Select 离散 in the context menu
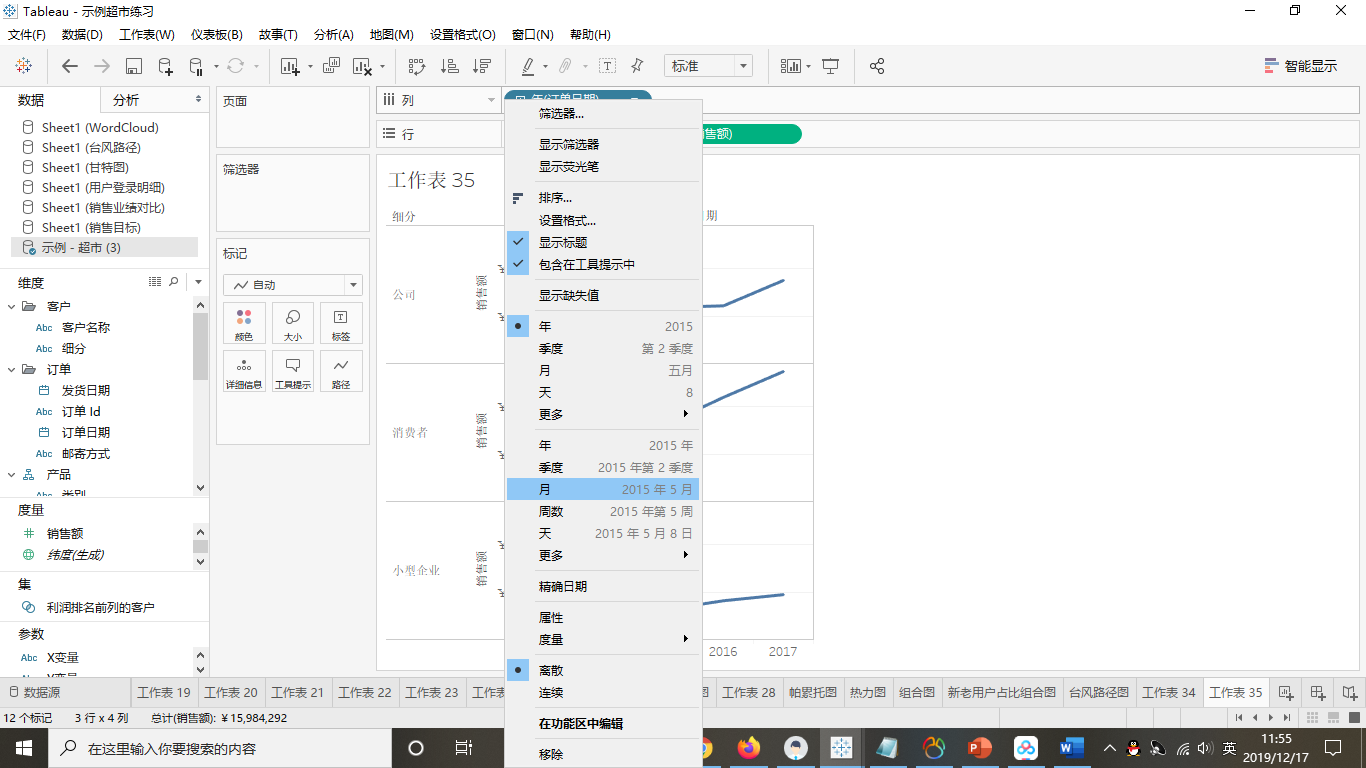 603,671
